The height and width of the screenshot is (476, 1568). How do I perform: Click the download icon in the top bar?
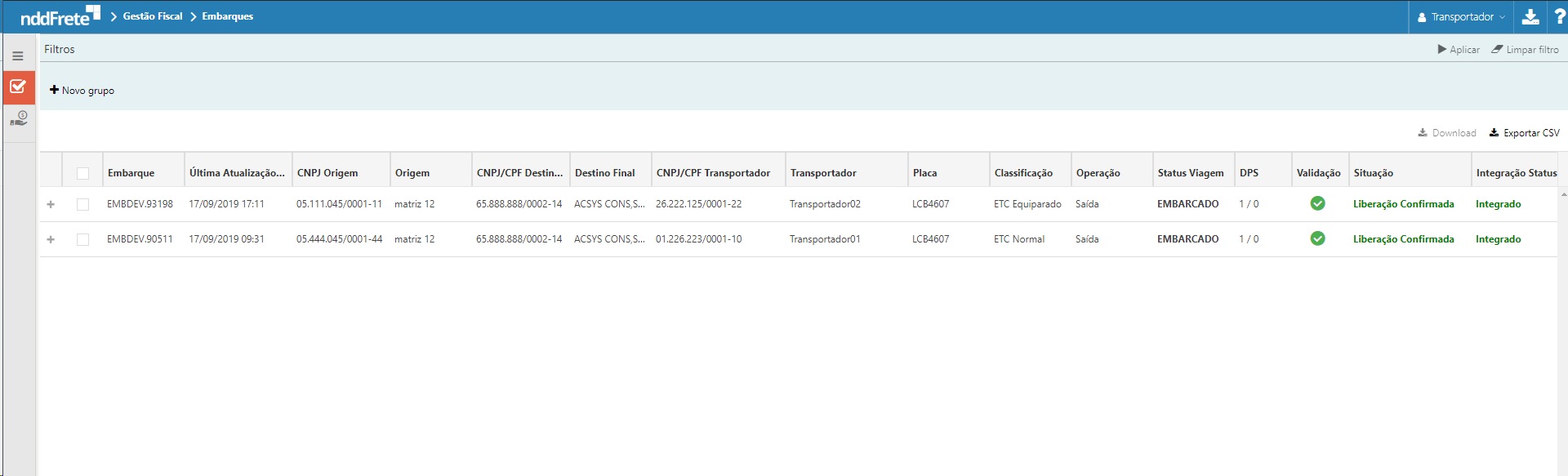coord(1530,17)
